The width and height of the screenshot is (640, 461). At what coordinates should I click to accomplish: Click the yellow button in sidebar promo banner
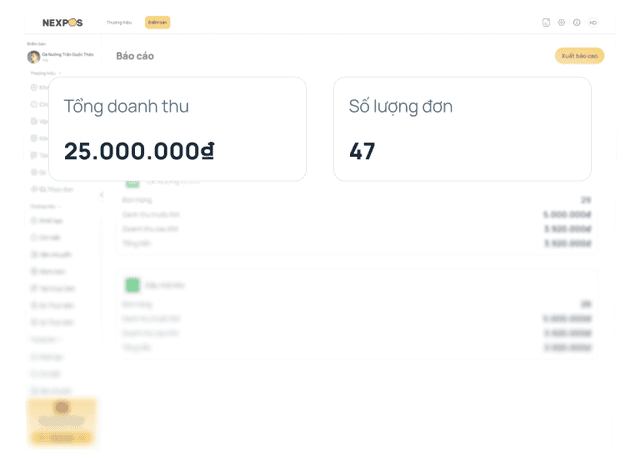point(62,438)
